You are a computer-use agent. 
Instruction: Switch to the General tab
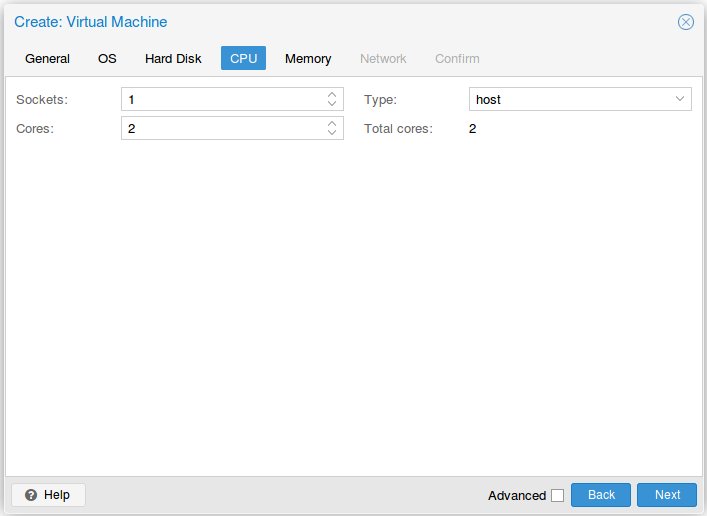[47, 59]
